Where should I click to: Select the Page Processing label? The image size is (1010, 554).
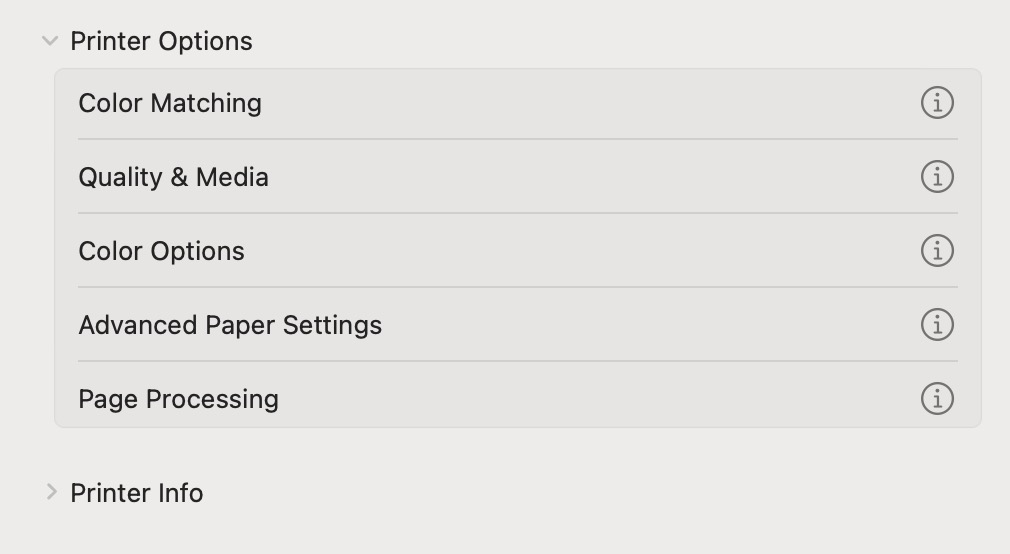[x=178, y=399]
